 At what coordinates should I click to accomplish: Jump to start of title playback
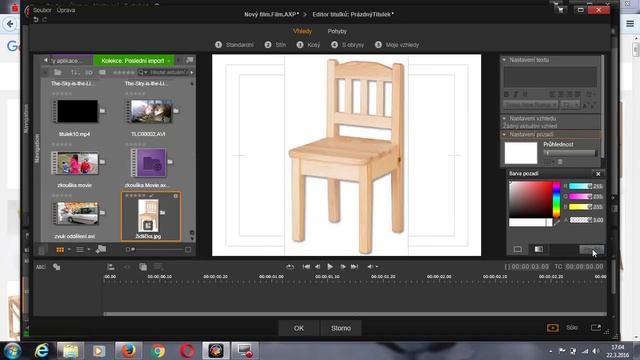pyautogui.click(x=306, y=267)
